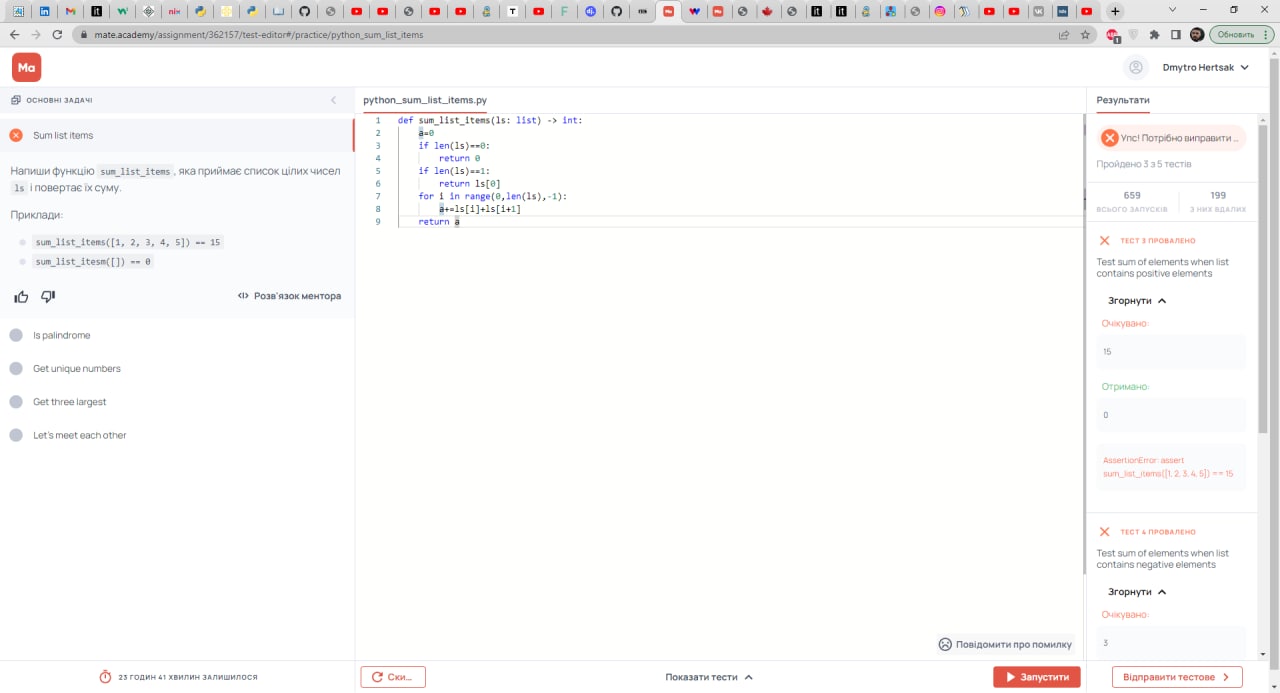Click the sad face report error icon
The image size is (1280, 693).
tap(945, 644)
